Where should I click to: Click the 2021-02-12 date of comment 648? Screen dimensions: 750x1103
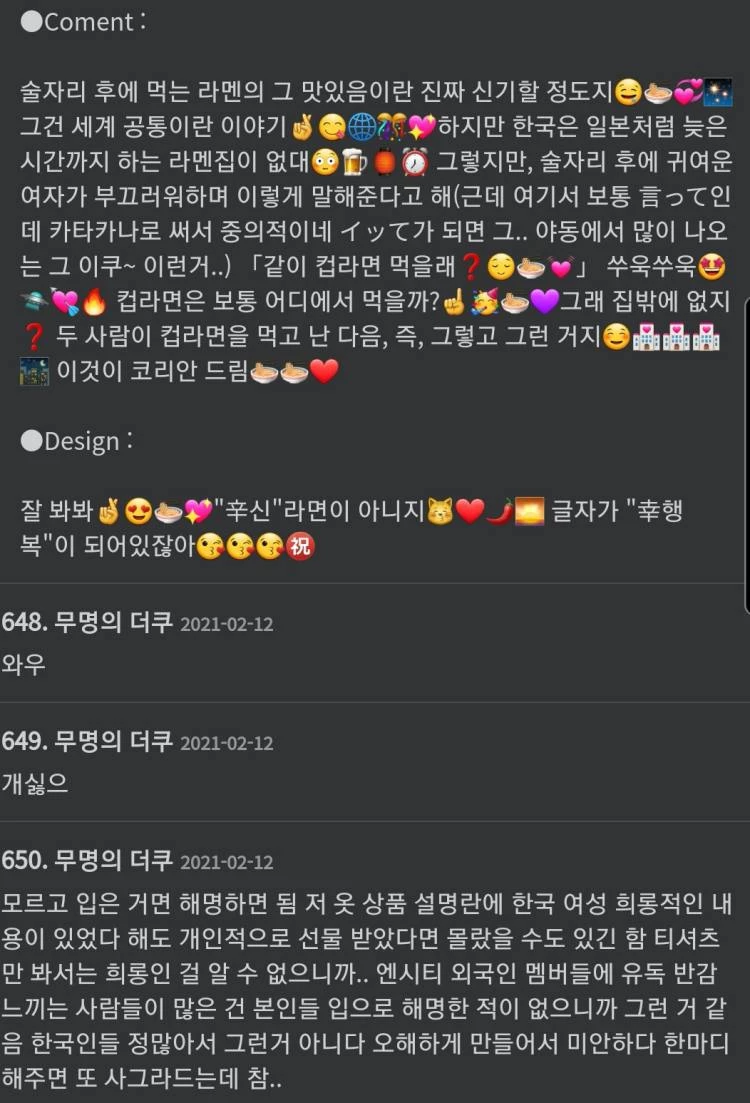[x=227, y=625]
